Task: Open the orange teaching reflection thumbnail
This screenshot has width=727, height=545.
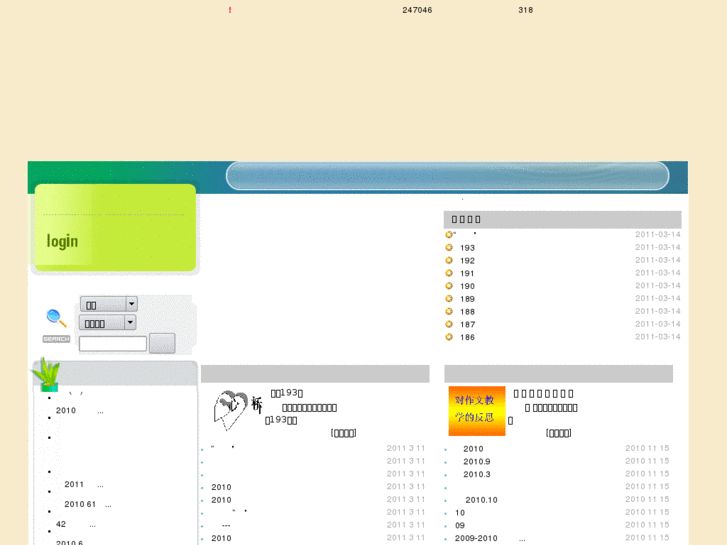Action: coord(477,411)
